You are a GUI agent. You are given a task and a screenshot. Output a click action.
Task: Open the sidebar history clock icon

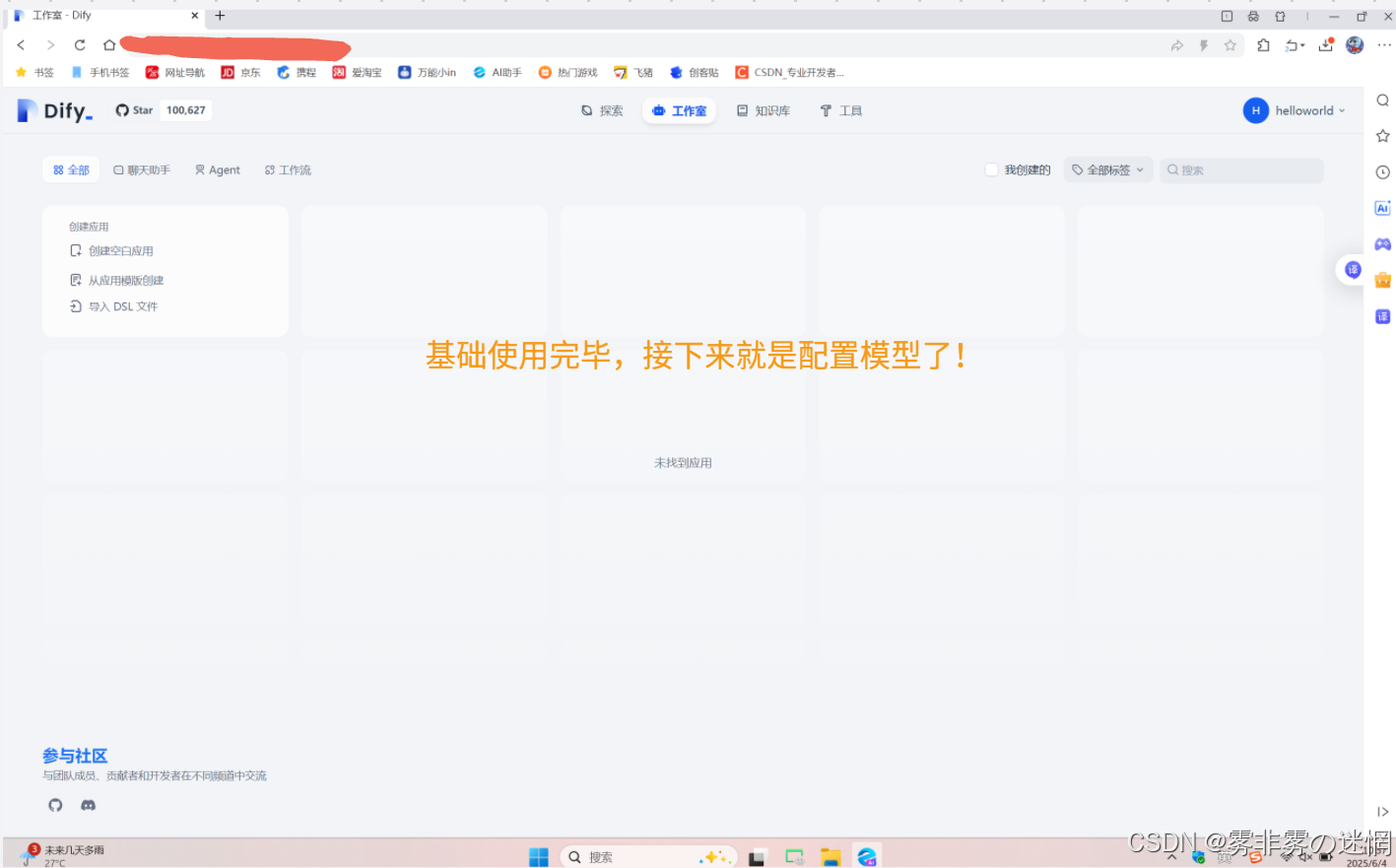1382,172
